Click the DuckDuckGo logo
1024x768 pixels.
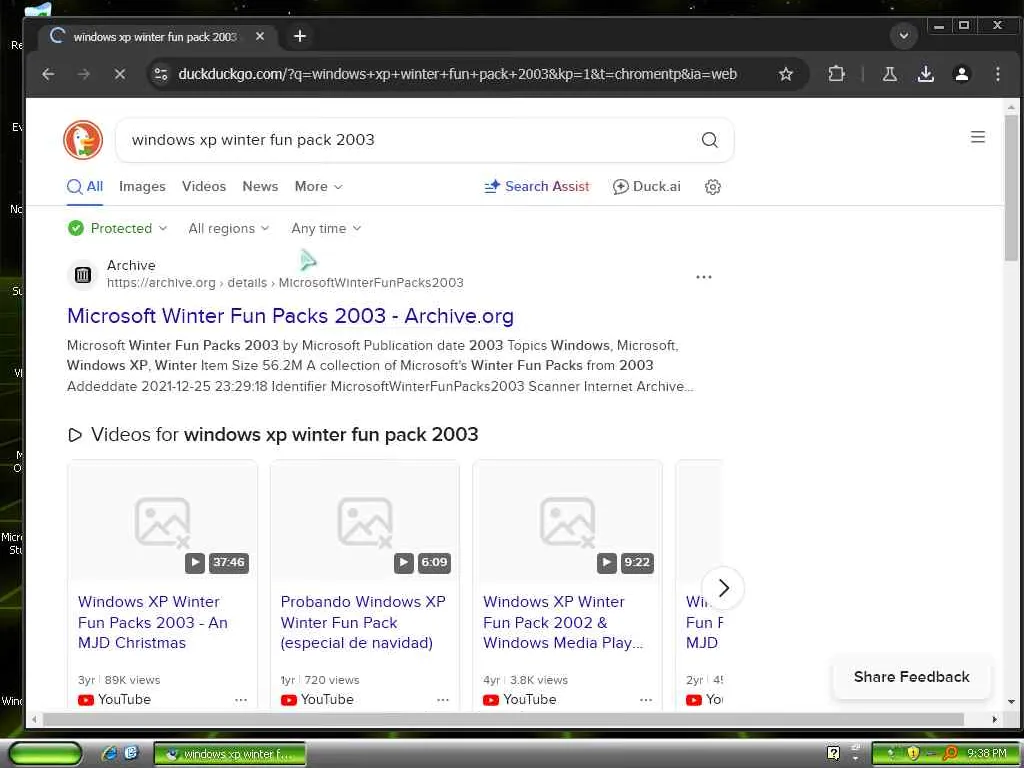(x=83, y=140)
